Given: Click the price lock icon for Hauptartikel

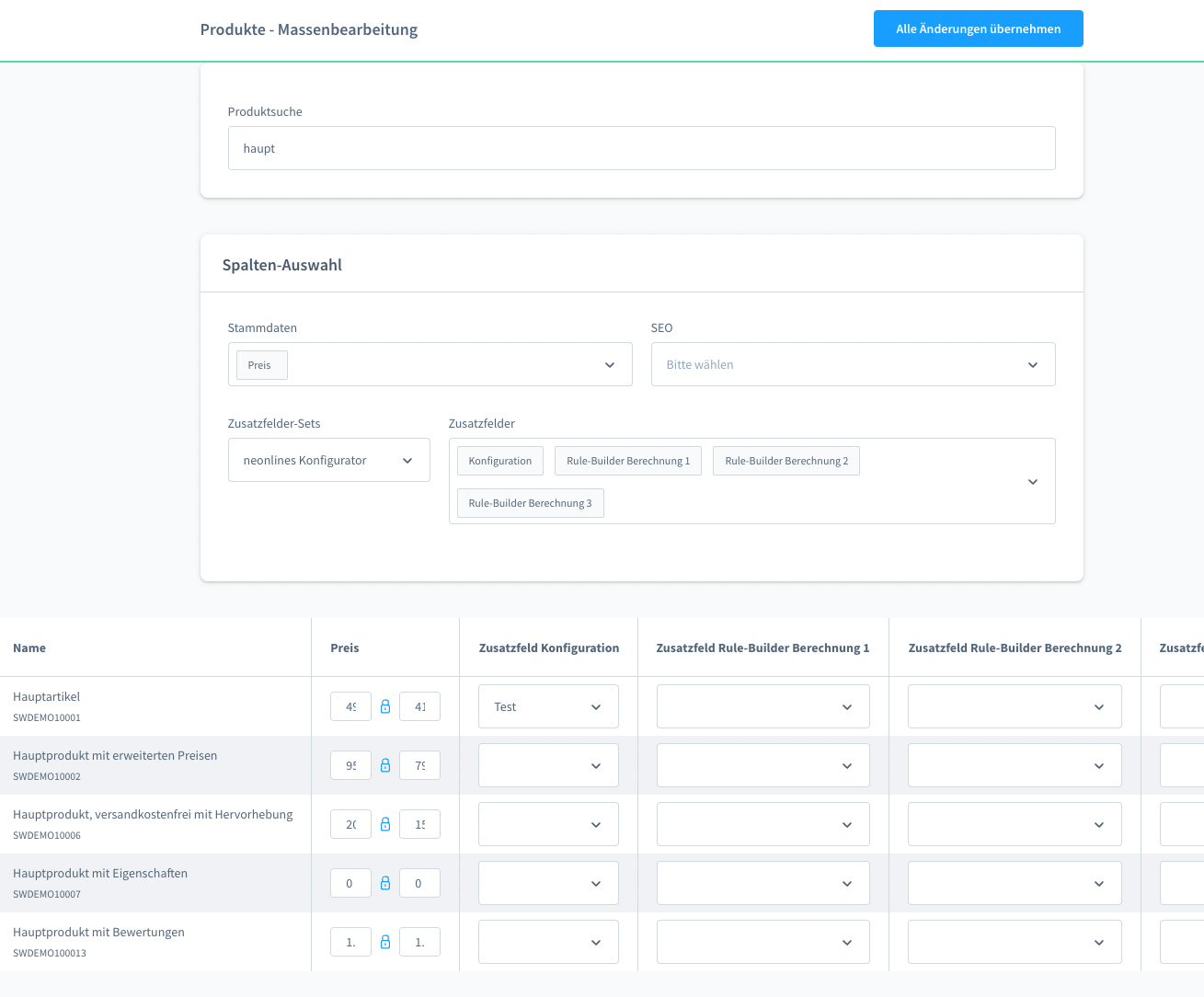Looking at the screenshot, I should pyautogui.click(x=385, y=706).
